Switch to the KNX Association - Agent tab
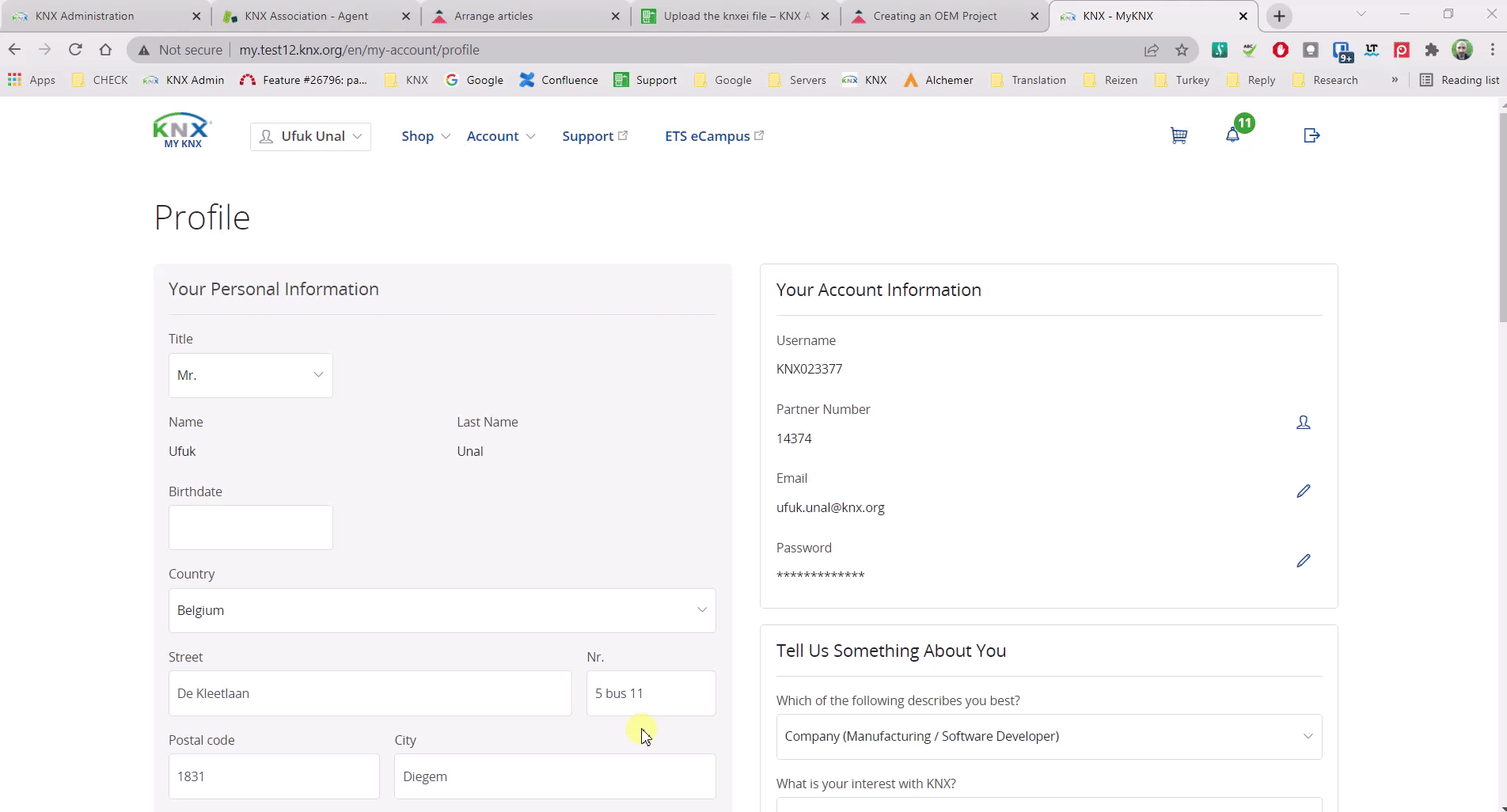The width and height of the screenshot is (1507, 812). point(317,16)
